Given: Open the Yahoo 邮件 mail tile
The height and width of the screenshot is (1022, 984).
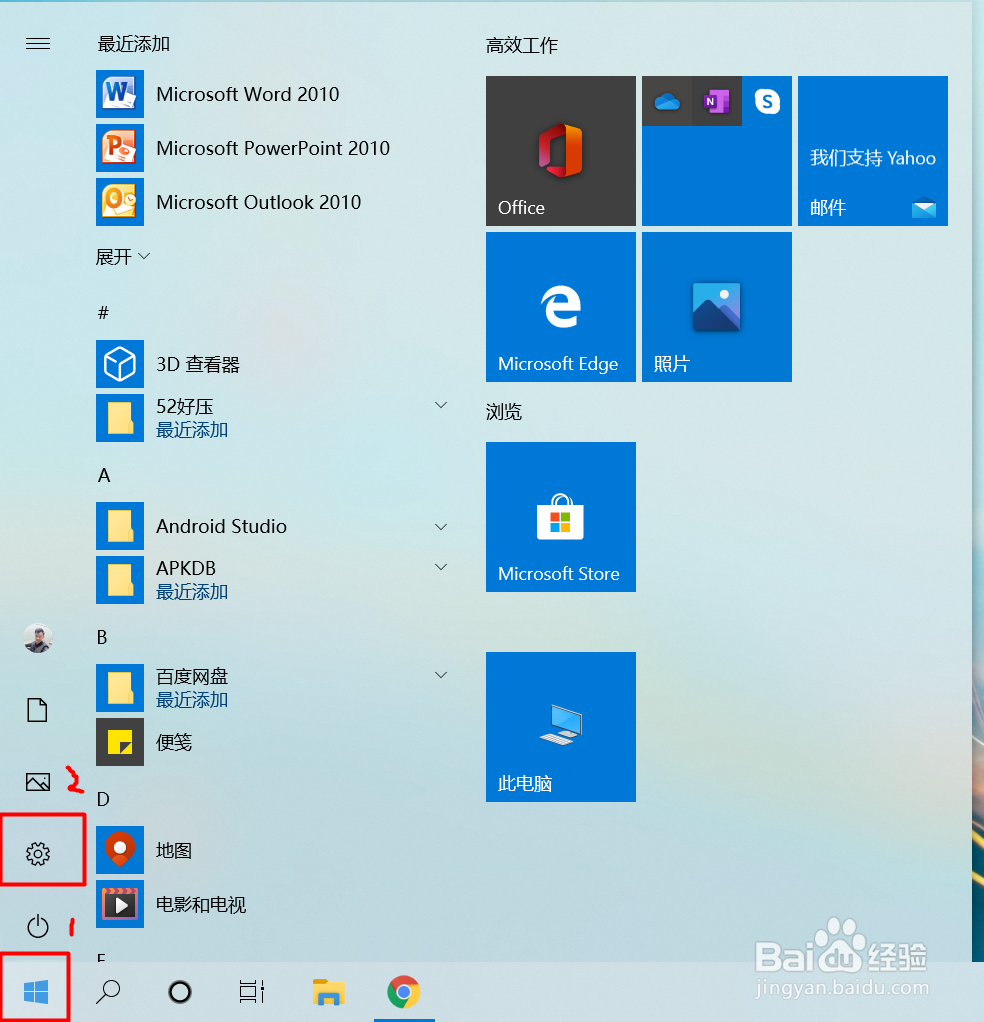Looking at the screenshot, I should (871, 150).
